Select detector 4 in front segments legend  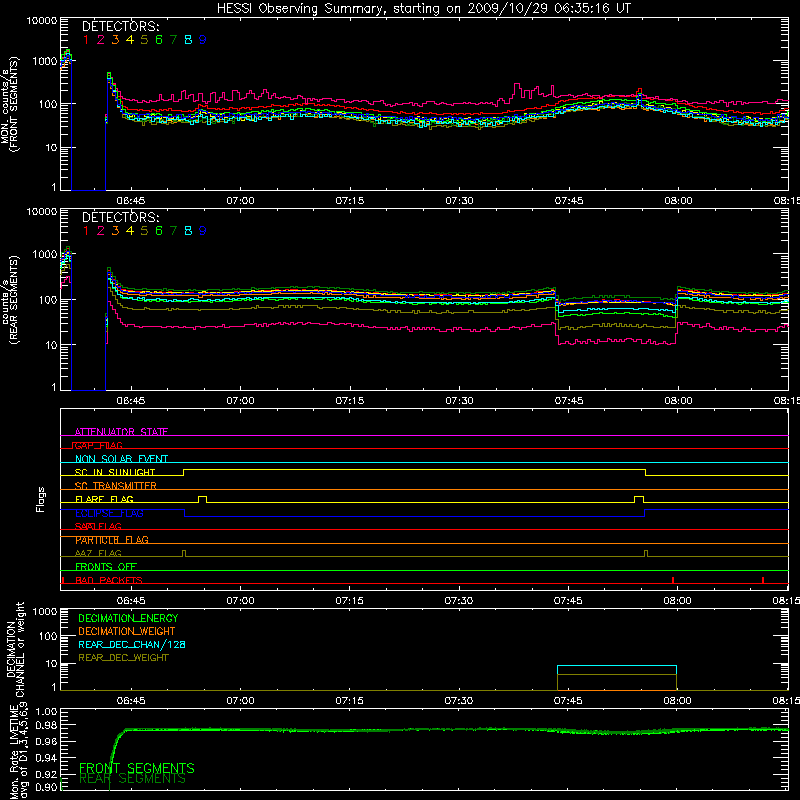click(130, 40)
